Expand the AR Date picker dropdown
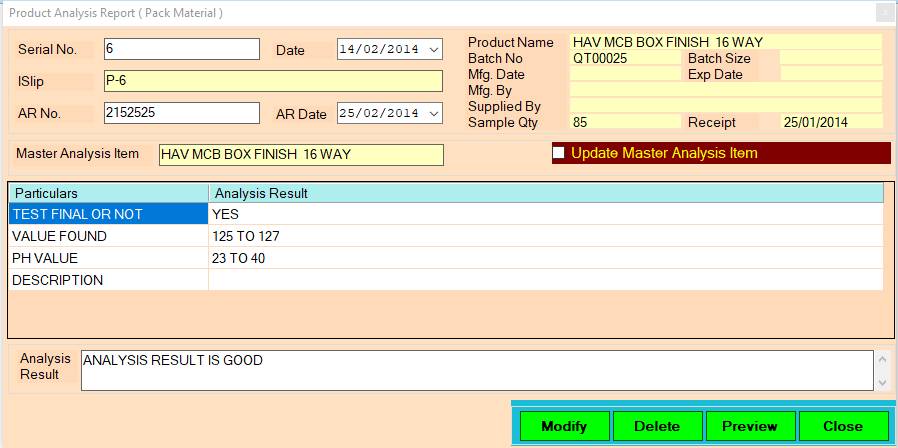The height and width of the screenshot is (448, 898). coord(433,113)
